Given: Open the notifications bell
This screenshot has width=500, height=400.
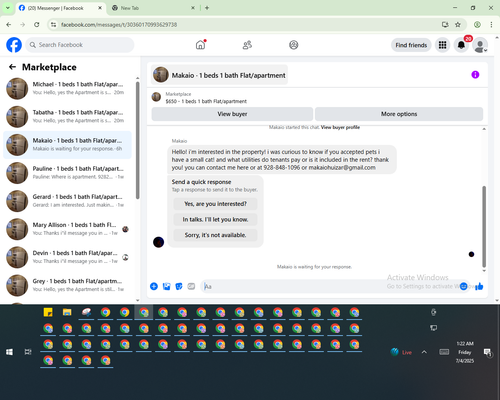Looking at the screenshot, I should 461,45.
